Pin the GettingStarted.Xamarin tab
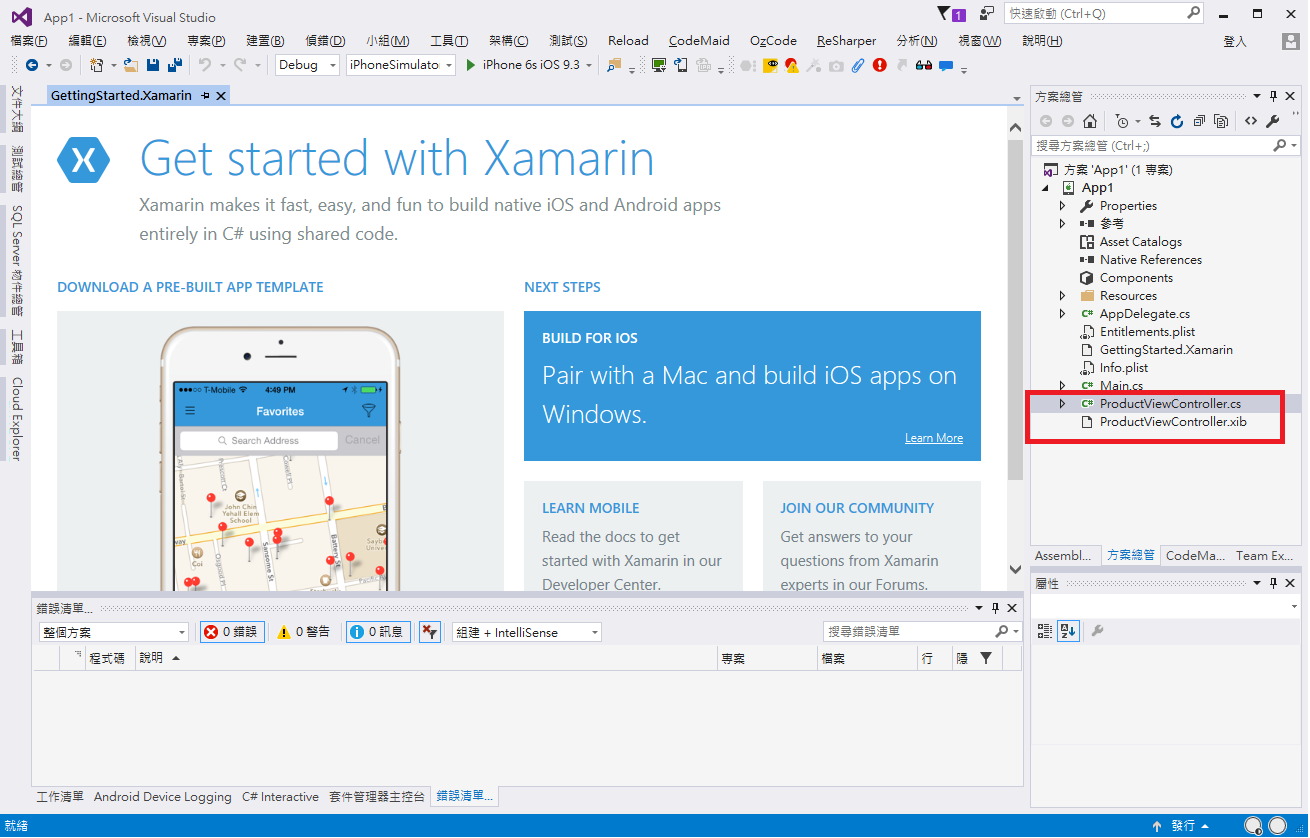Image resolution: width=1310 pixels, height=838 pixels. [205, 95]
